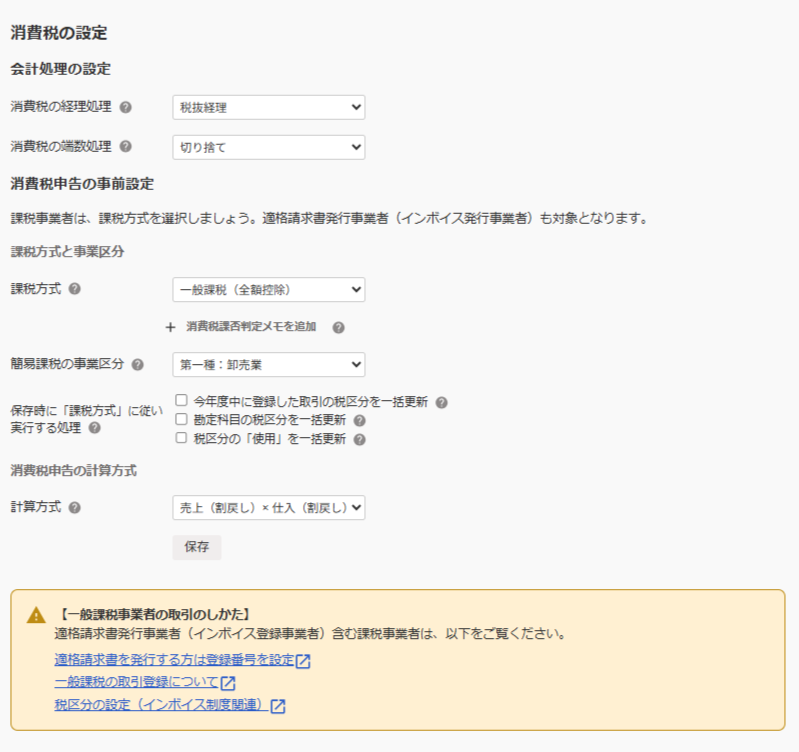Click help icon beside 税区分の「使用」を一括更新
Viewport: 799px width, 752px height.
pos(359,438)
